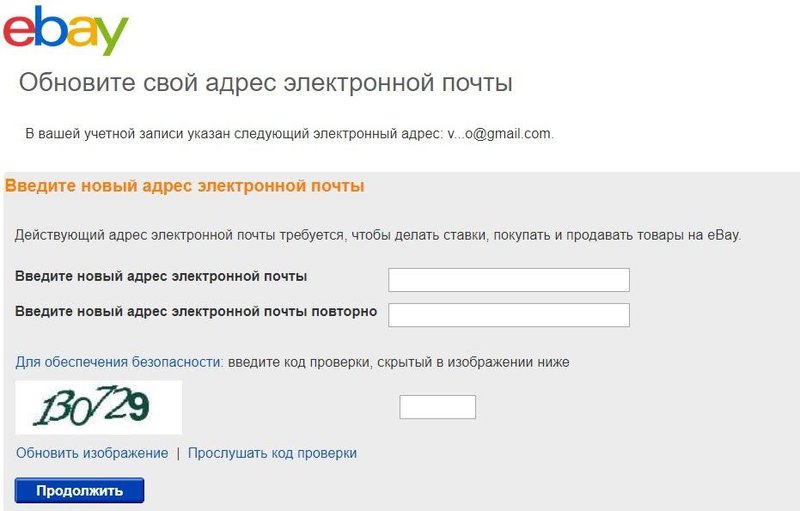Click the Прослушать код проверки link
The height and width of the screenshot is (511, 800).
pyautogui.click(x=272, y=453)
